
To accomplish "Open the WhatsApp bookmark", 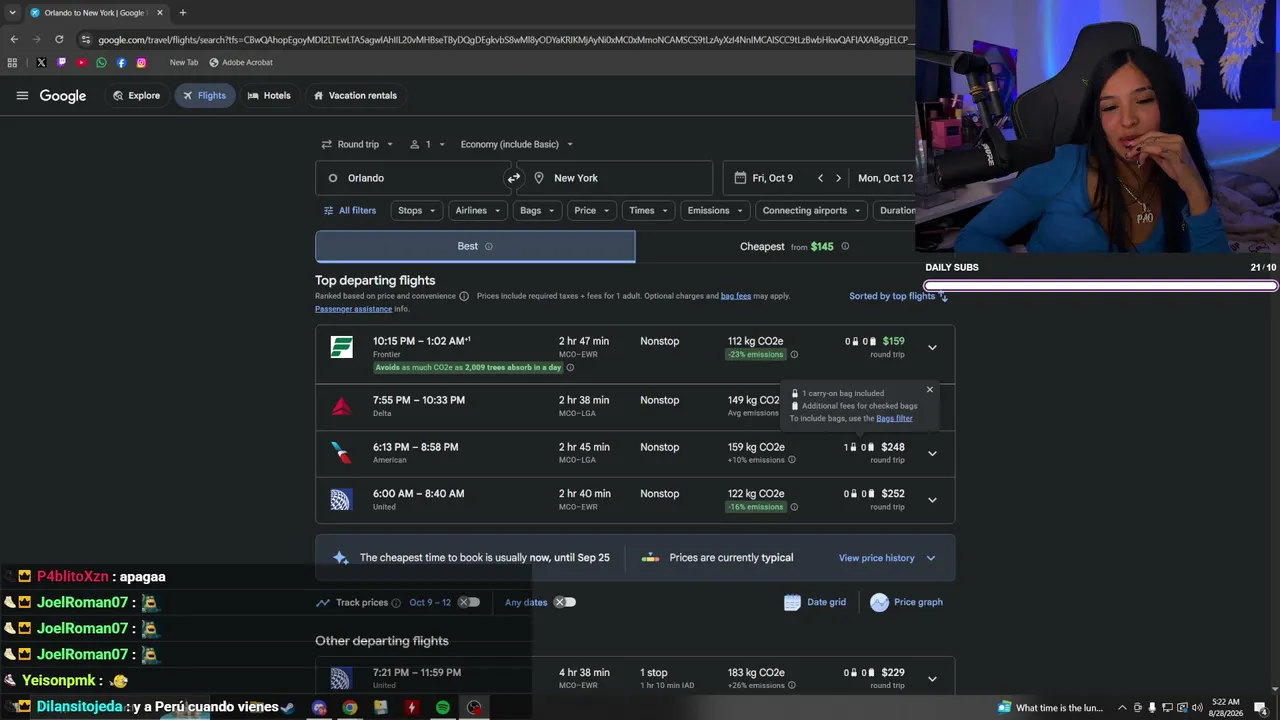I will (x=101, y=62).
